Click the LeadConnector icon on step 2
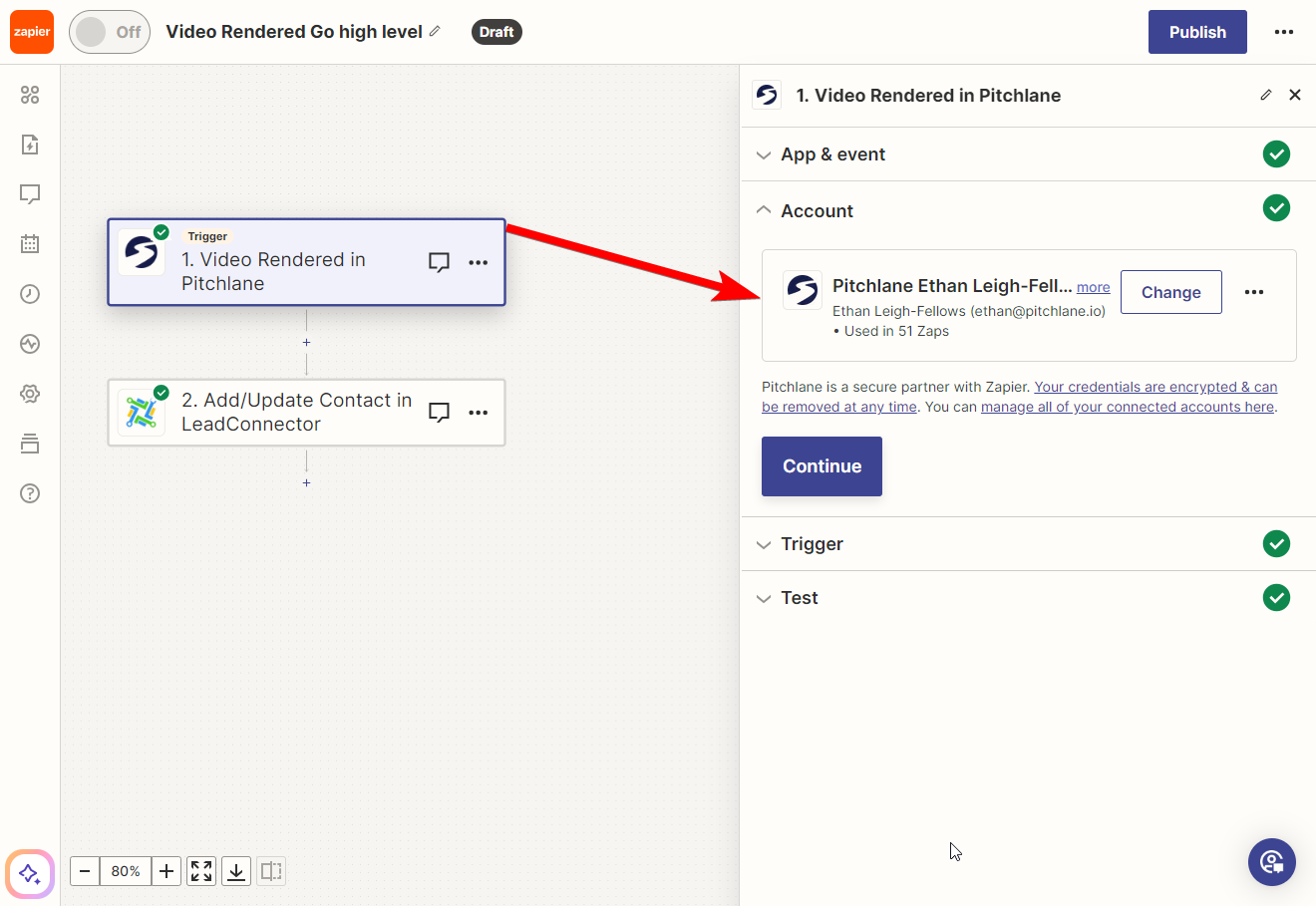Screen dimensions: 1316x906 (142, 413)
